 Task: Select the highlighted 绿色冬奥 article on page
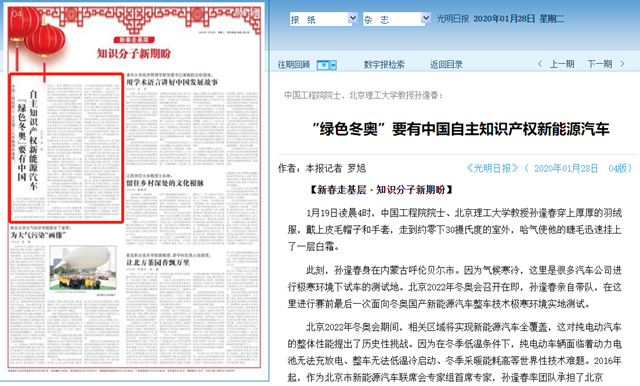coord(66,148)
